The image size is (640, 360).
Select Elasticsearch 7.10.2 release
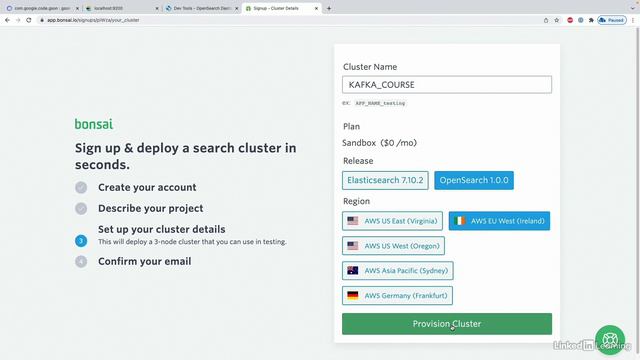point(385,180)
